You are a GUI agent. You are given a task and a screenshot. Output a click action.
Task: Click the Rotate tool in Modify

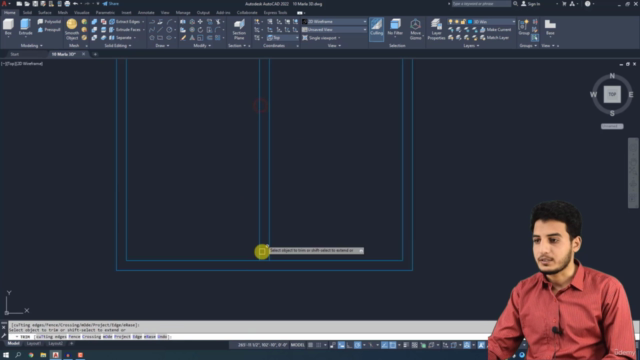pyautogui.click(x=200, y=30)
